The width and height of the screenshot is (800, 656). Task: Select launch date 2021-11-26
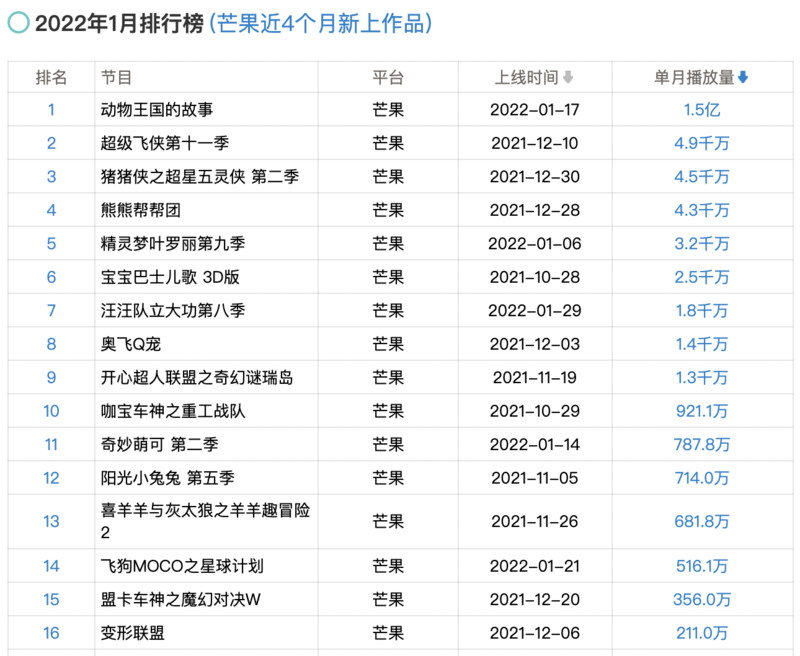(x=535, y=521)
